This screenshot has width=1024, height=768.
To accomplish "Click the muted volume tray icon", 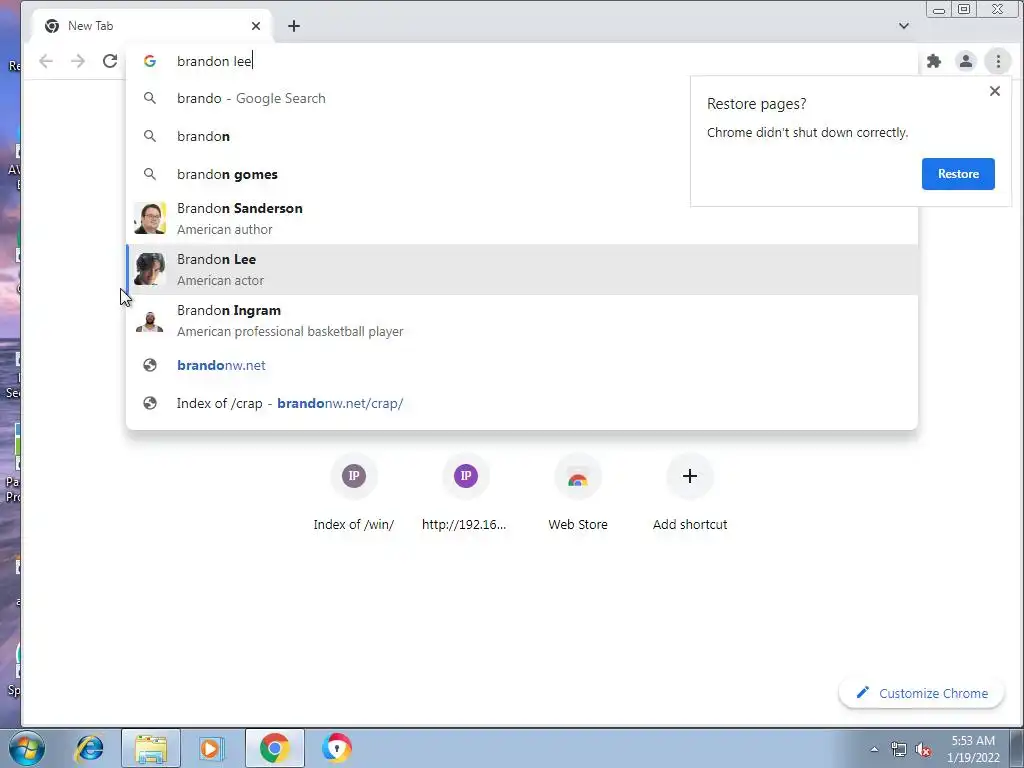I will pos(923,749).
